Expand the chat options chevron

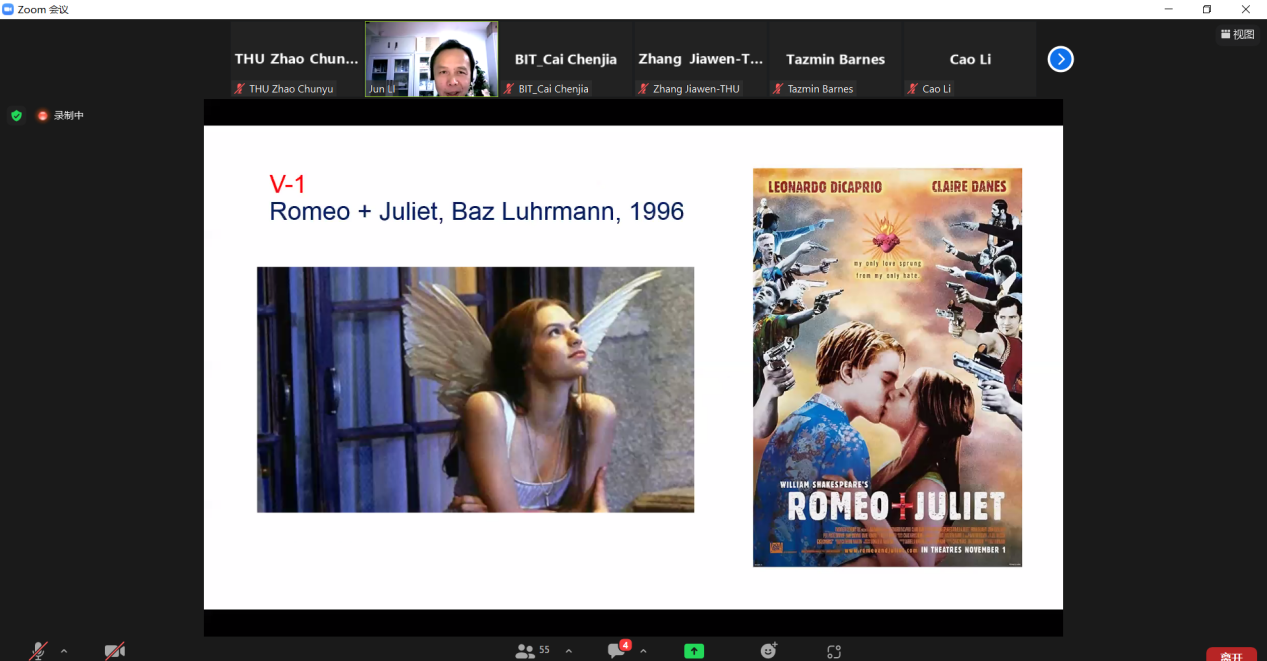pos(643,651)
